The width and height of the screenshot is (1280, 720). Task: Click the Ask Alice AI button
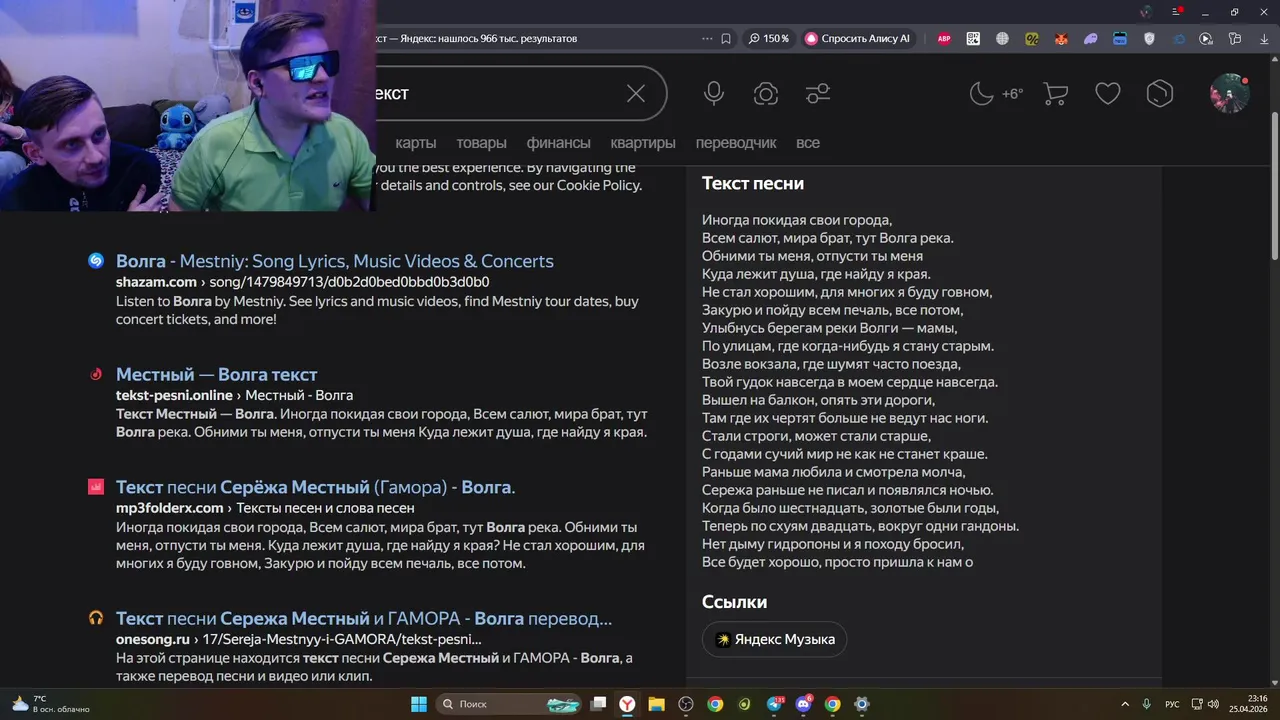pos(858,39)
